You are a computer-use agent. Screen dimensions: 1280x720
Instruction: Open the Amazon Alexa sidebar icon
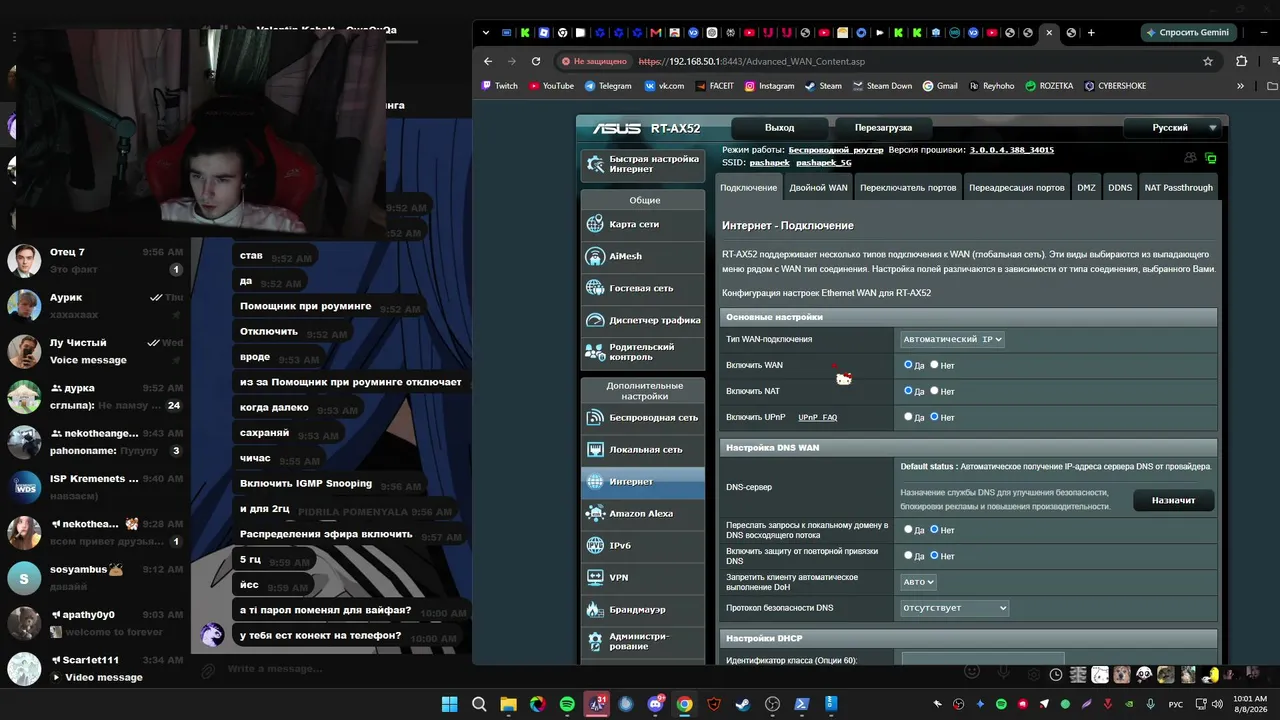(x=595, y=513)
